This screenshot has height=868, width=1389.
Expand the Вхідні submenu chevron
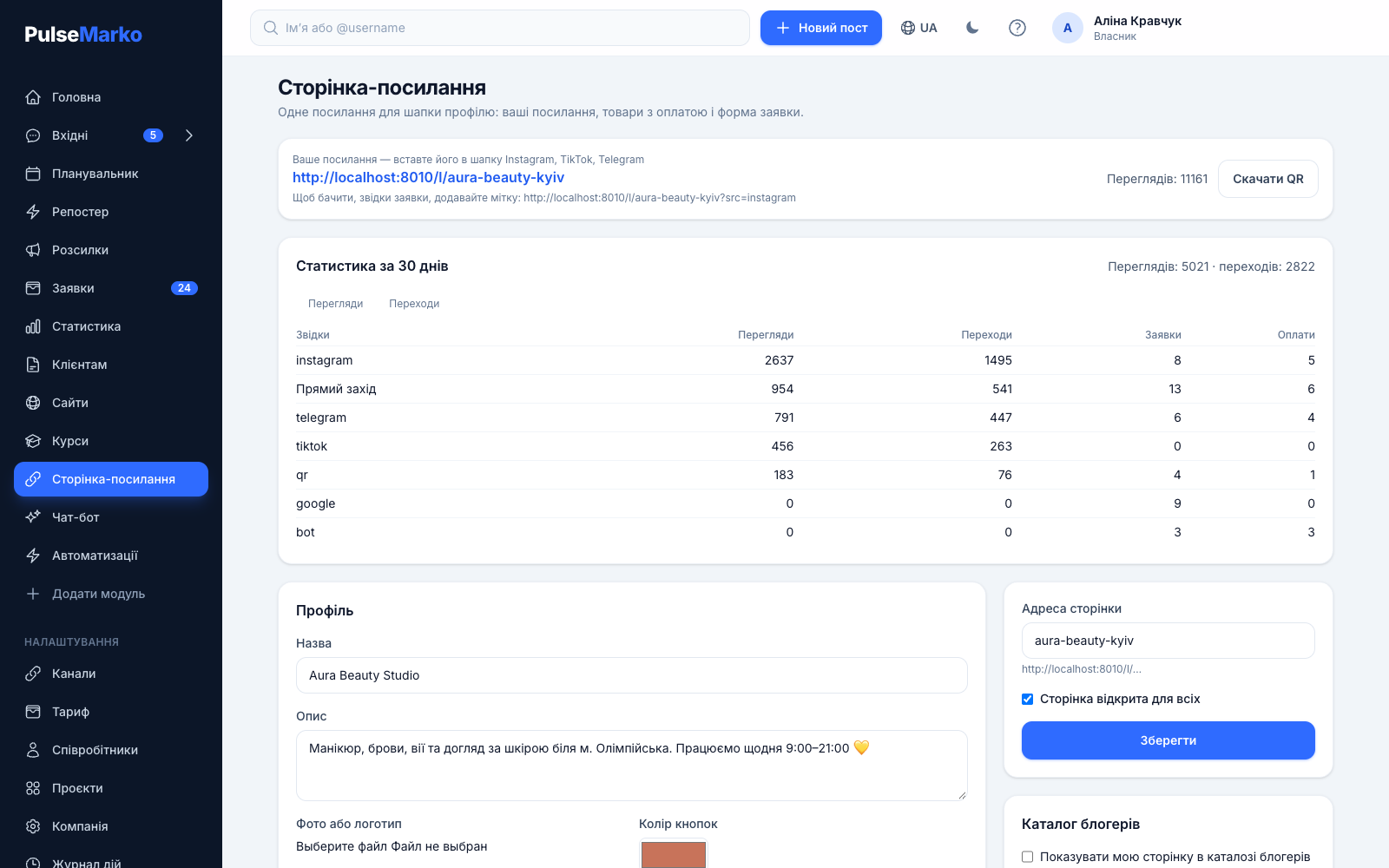189,135
